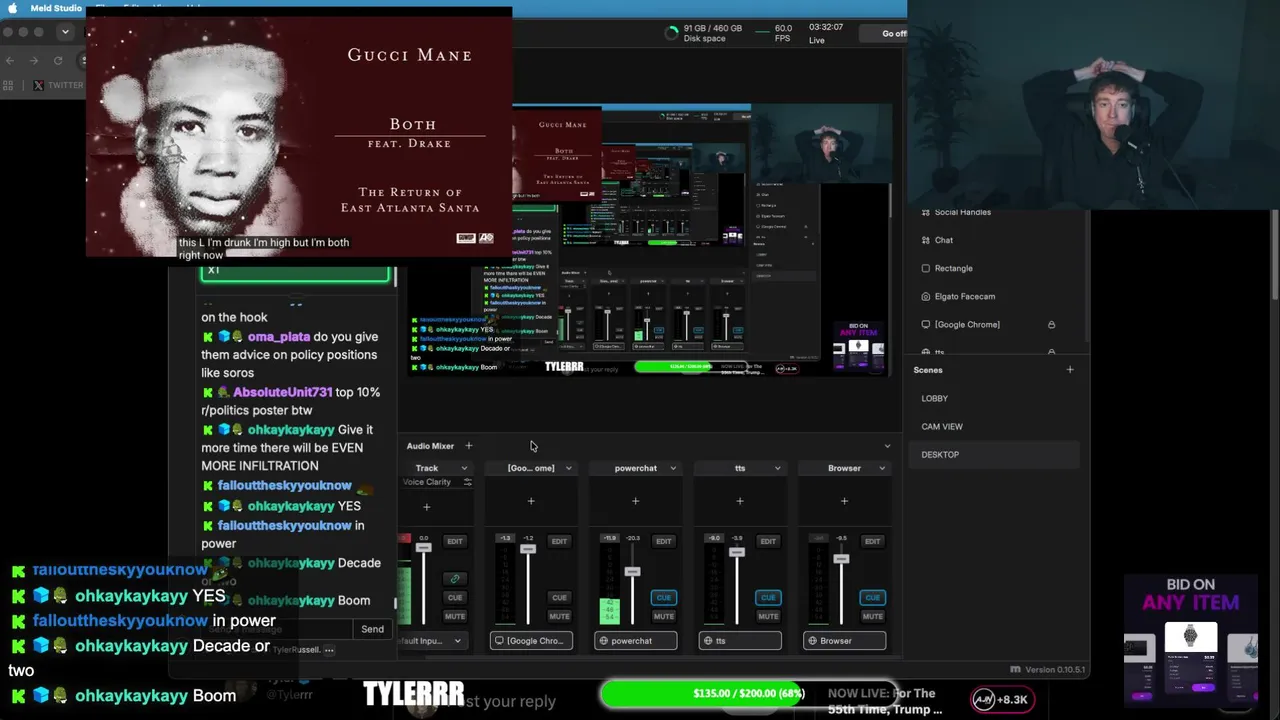1280x720 pixels.
Task: Open the powerchat channel dropdown
Action: [673, 468]
